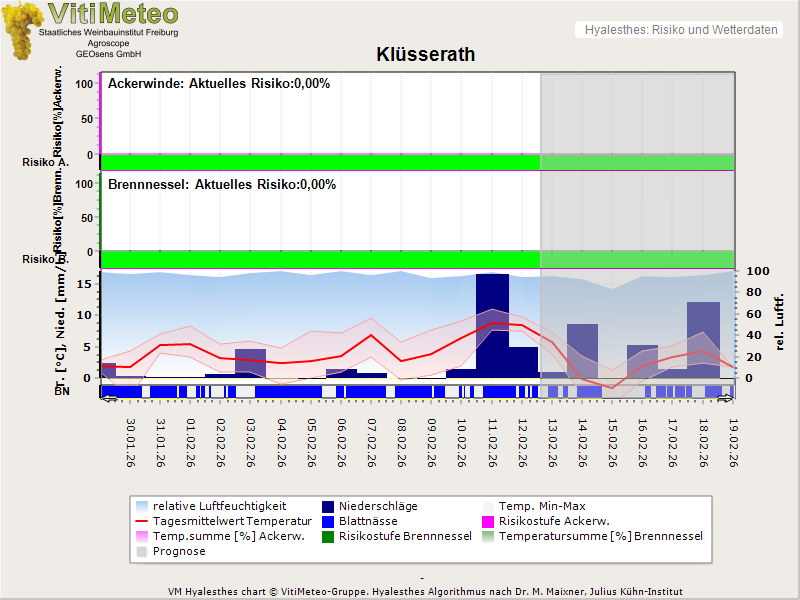
Task: Click the VitiMeteo grape logo
Action: point(24,30)
